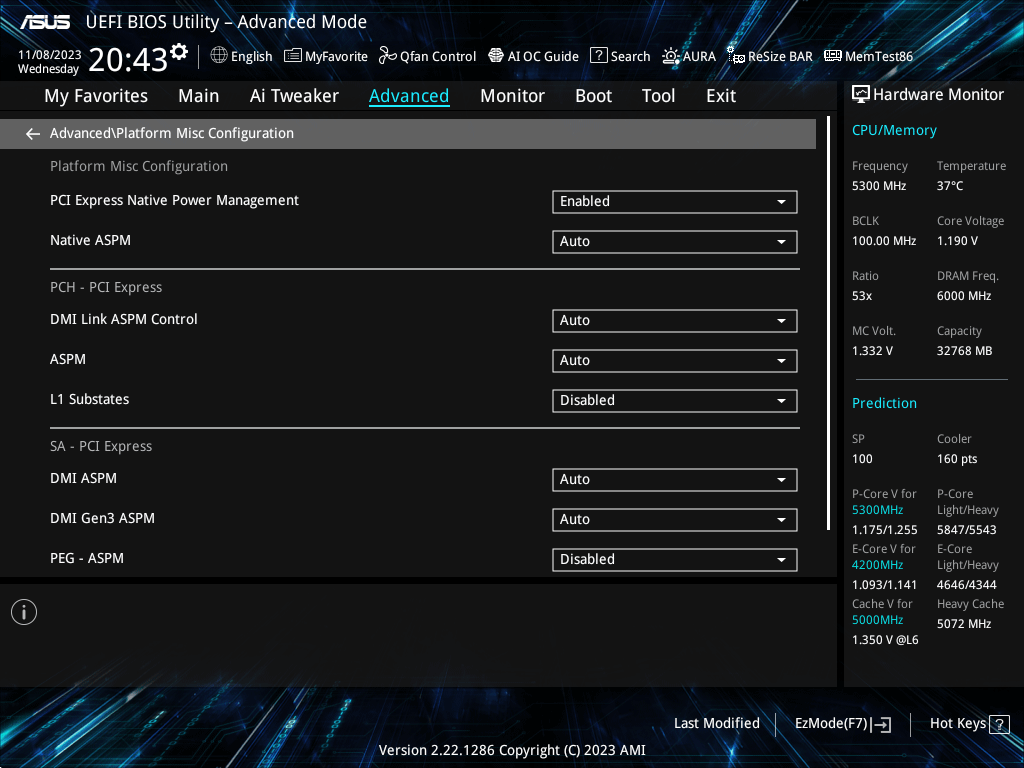
Task: Open PCI Express Native Power Management dropdown
Action: [x=675, y=202]
